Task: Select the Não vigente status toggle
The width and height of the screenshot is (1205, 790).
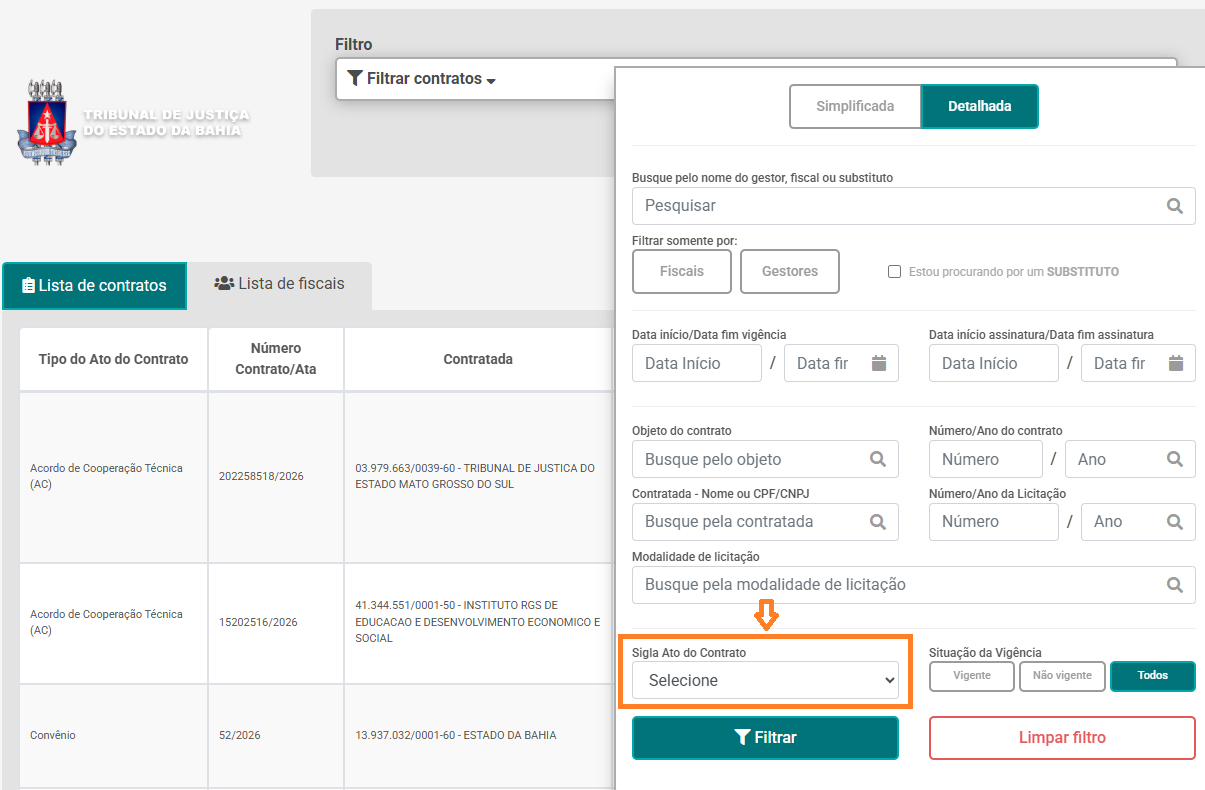Action: pos(1061,676)
